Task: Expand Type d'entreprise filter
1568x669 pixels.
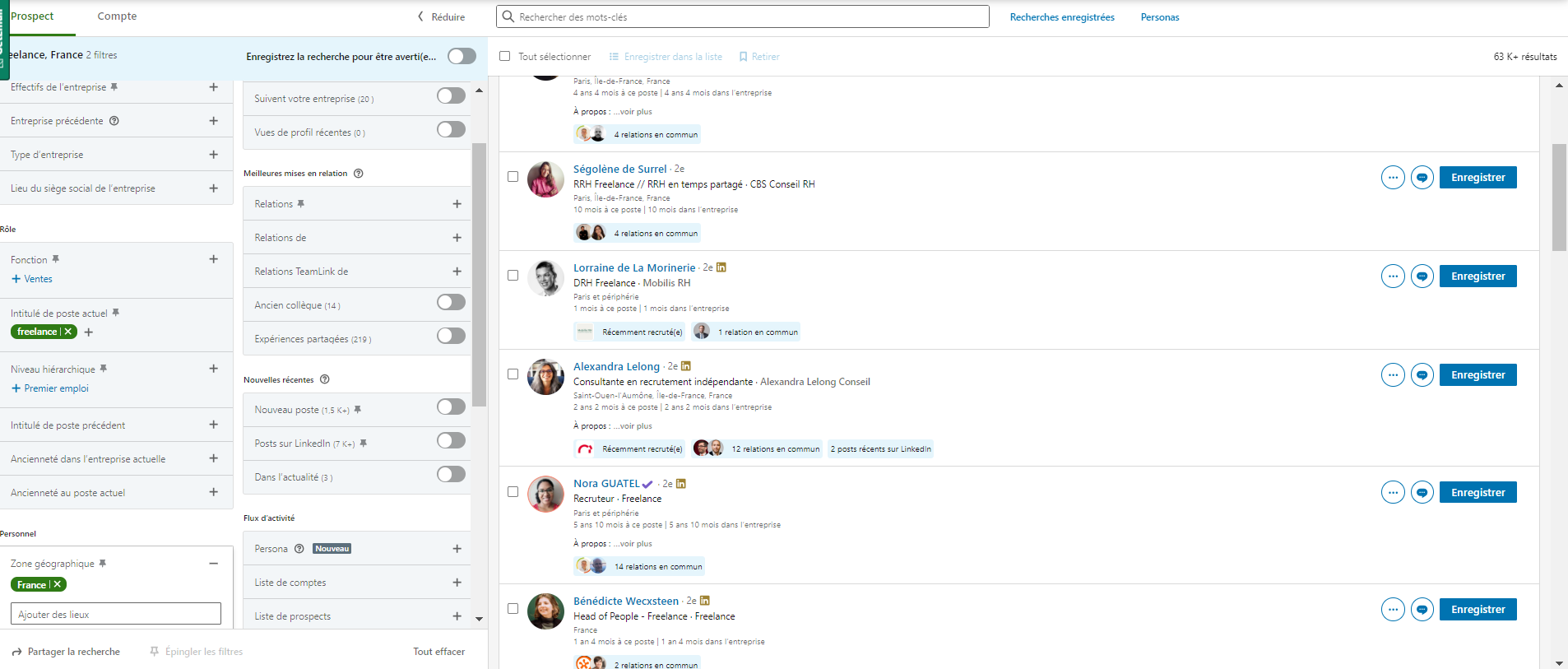Action: [214, 155]
